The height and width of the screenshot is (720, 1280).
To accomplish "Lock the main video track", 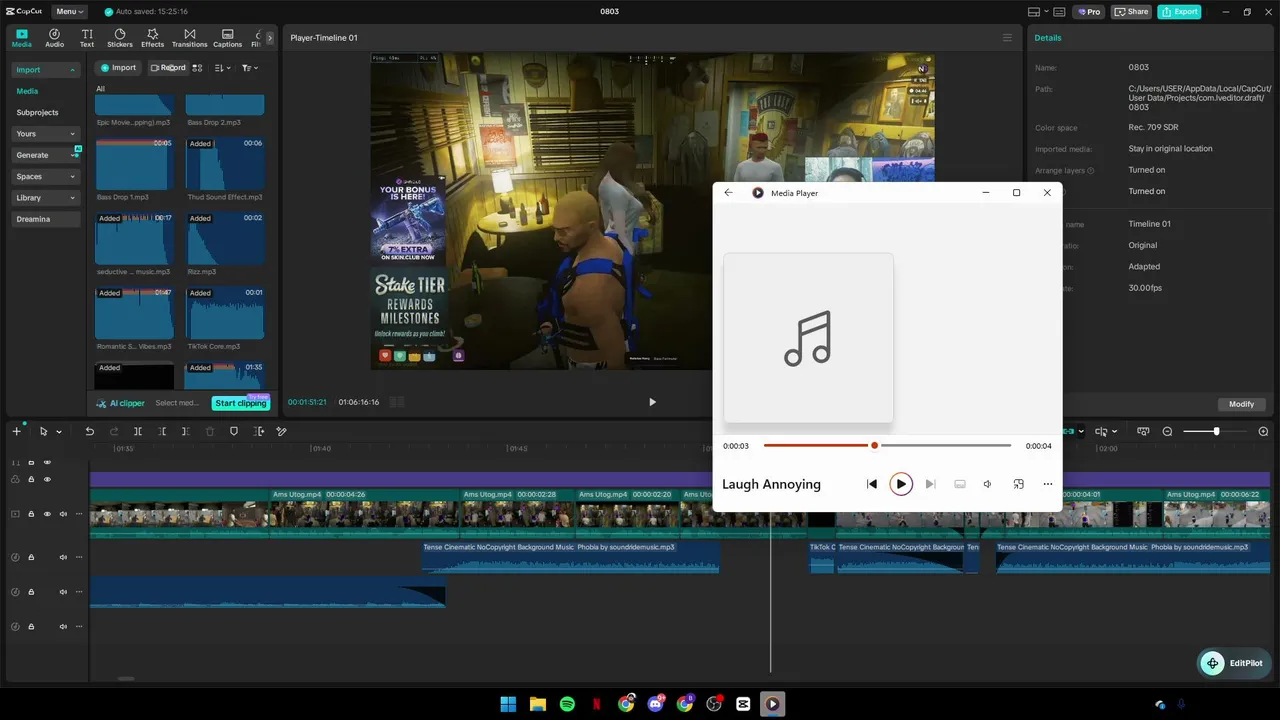I will (31, 514).
